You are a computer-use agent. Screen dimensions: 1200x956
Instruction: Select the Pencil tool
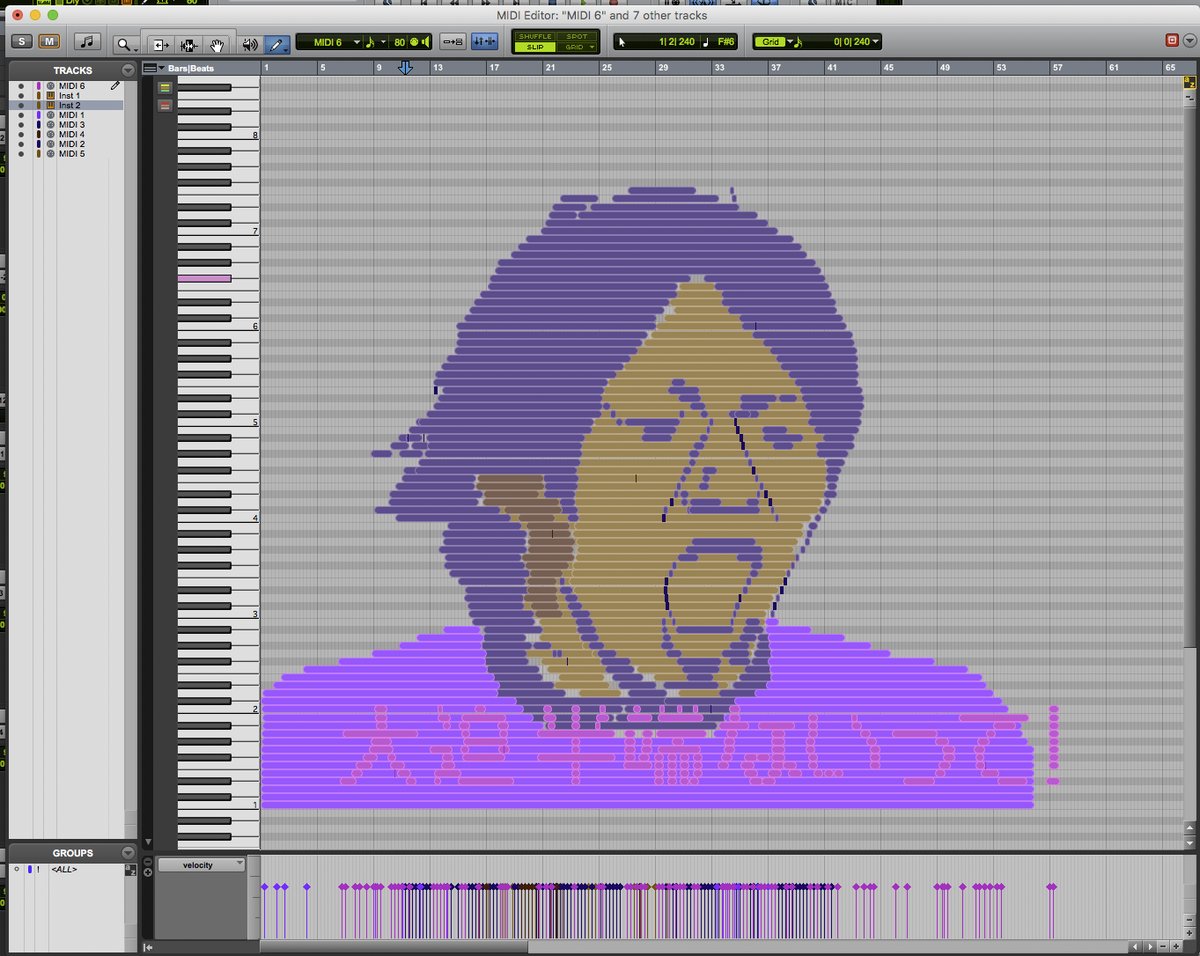(x=278, y=43)
